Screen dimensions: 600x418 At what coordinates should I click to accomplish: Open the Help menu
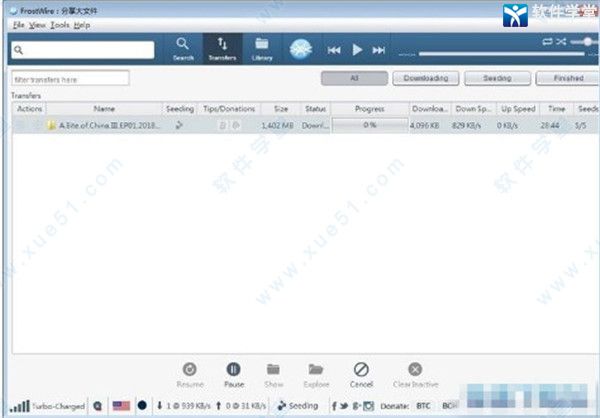coord(82,24)
